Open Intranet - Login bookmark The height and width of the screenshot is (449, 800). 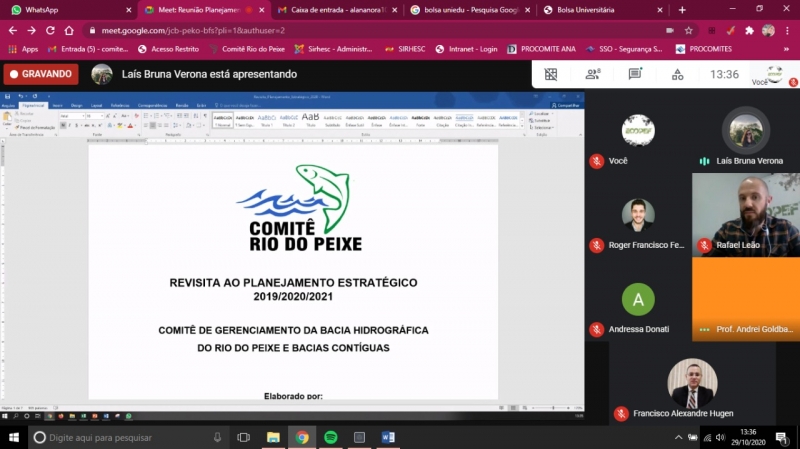(x=467, y=49)
